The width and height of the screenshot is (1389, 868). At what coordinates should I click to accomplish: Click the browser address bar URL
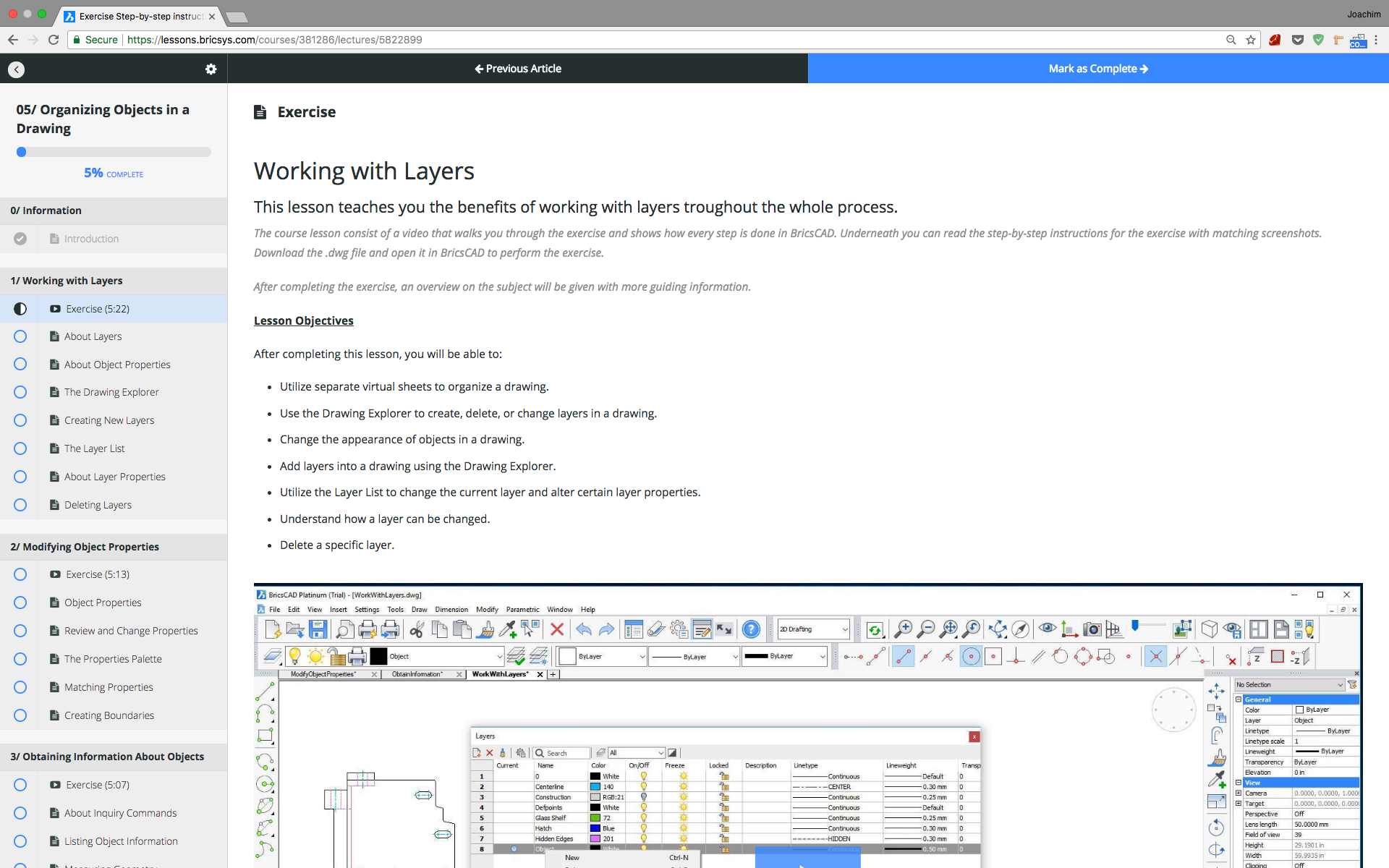pos(275,40)
